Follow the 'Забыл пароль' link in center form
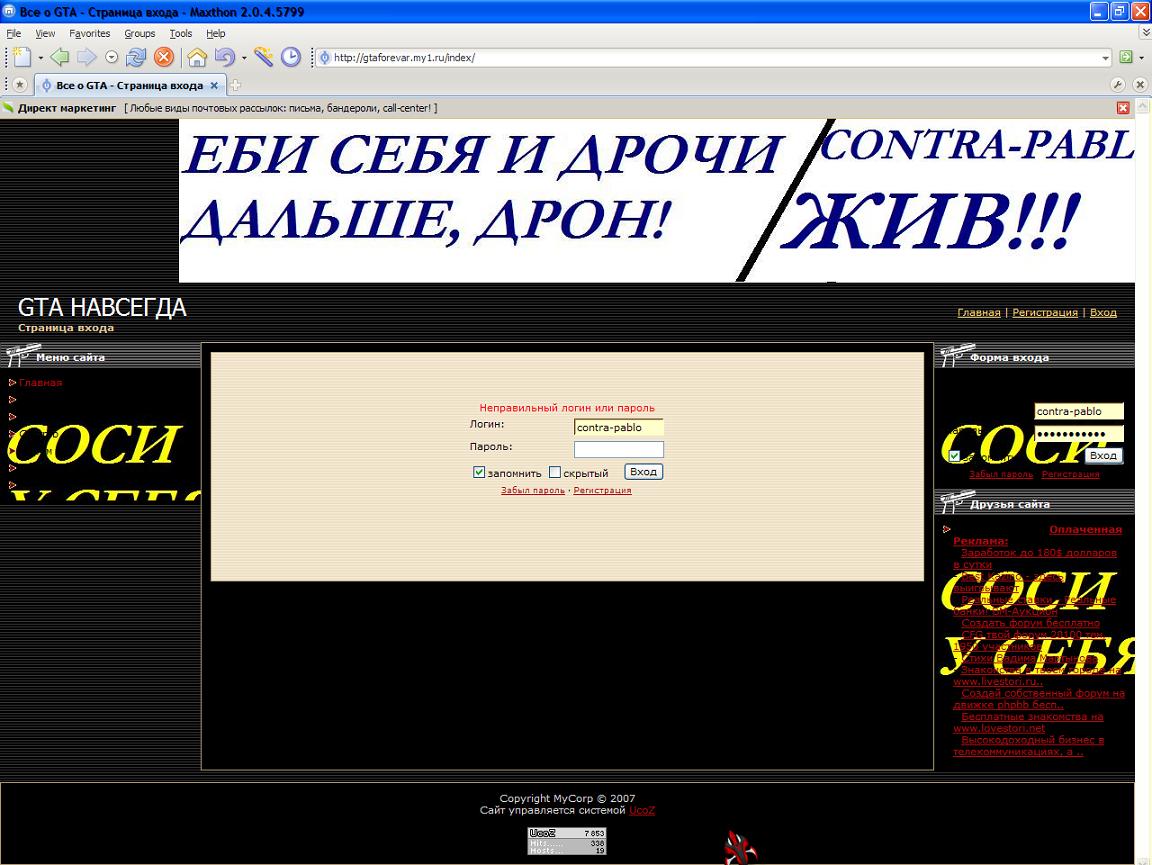This screenshot has width=1152, height=865. 532,490
